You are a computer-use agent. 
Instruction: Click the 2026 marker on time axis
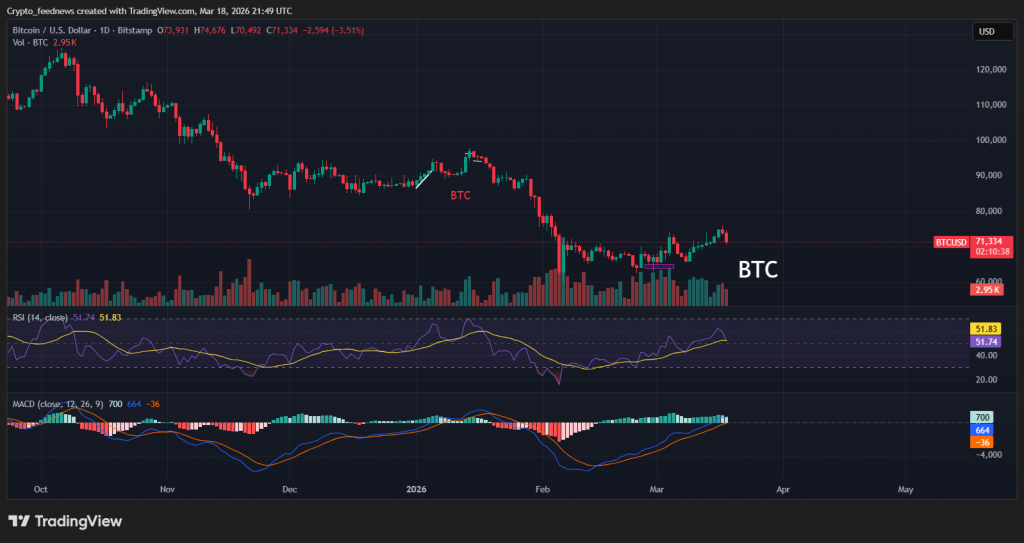point(417,490)
